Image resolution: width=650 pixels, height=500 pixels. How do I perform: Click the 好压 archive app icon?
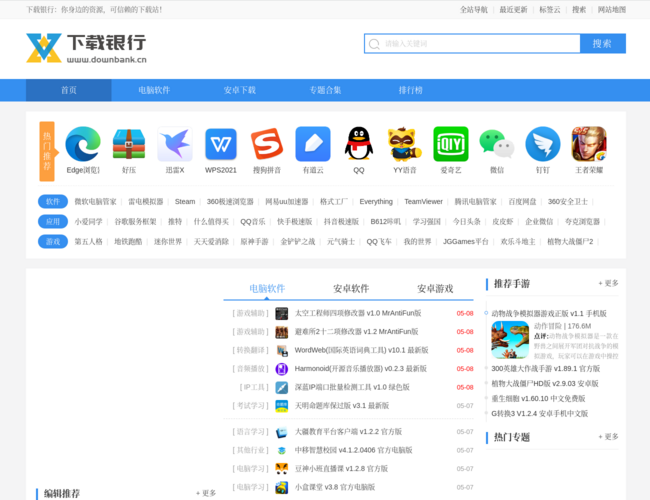point(129,144)
